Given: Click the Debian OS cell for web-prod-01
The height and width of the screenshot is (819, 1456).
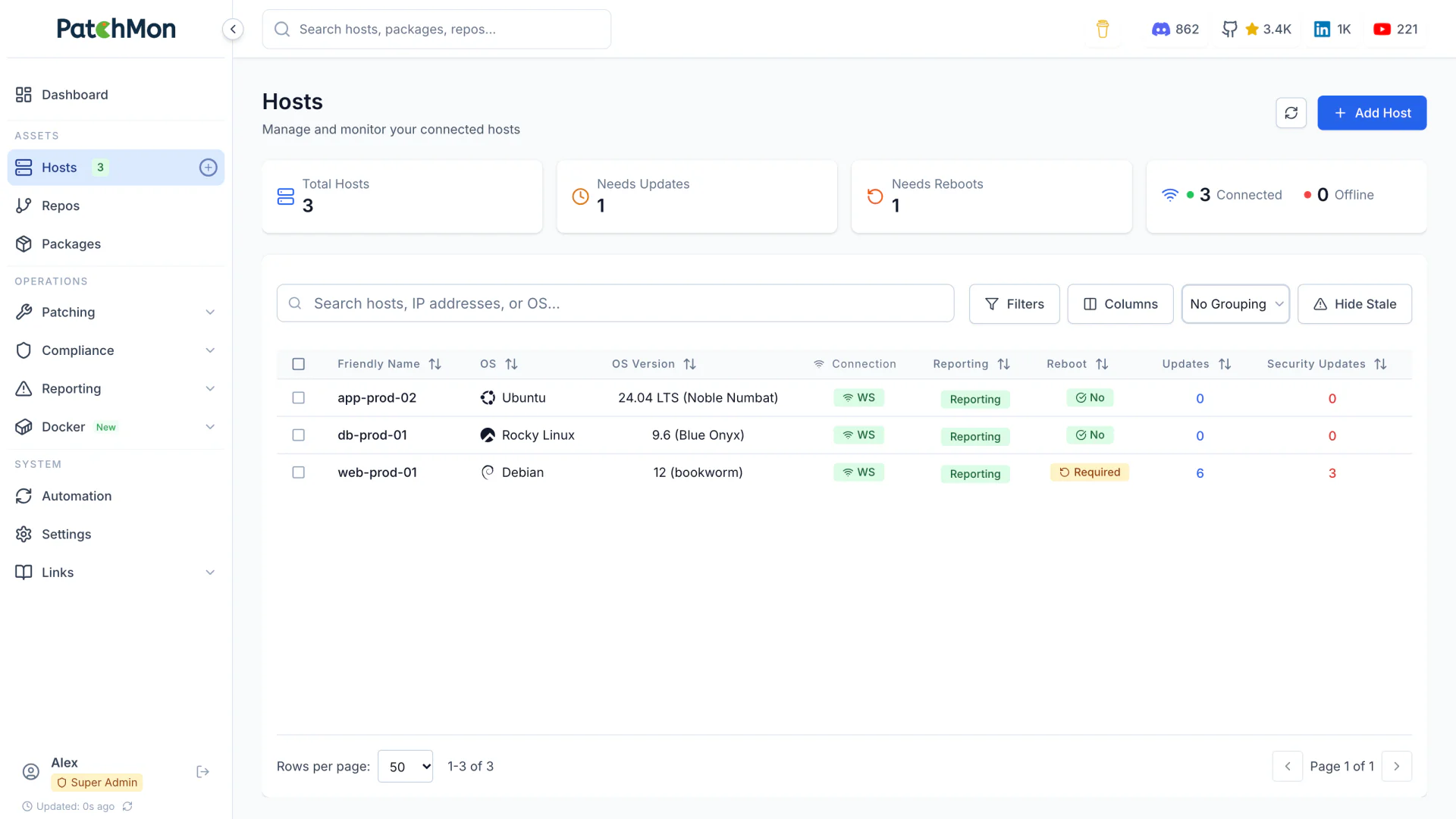Looking at the screenshot, I should [513, 472].
